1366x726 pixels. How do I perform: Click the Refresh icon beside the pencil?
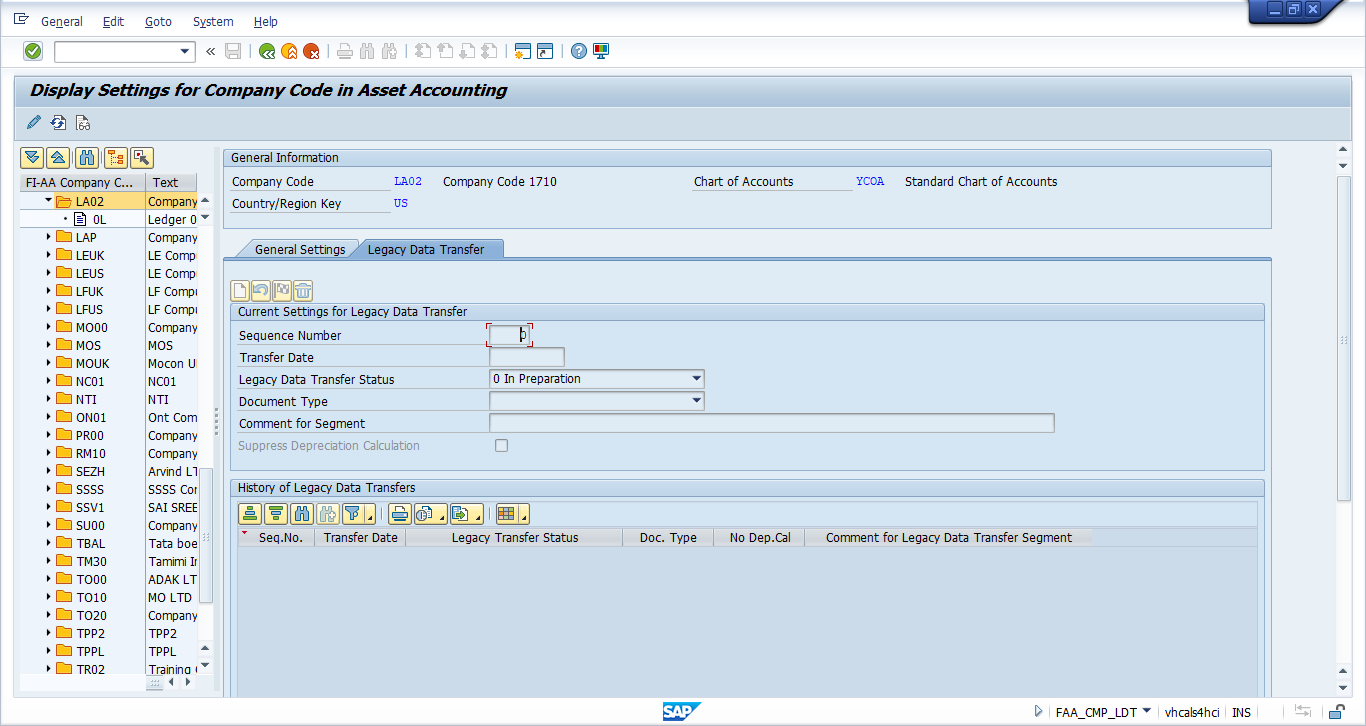coord(58,123)
